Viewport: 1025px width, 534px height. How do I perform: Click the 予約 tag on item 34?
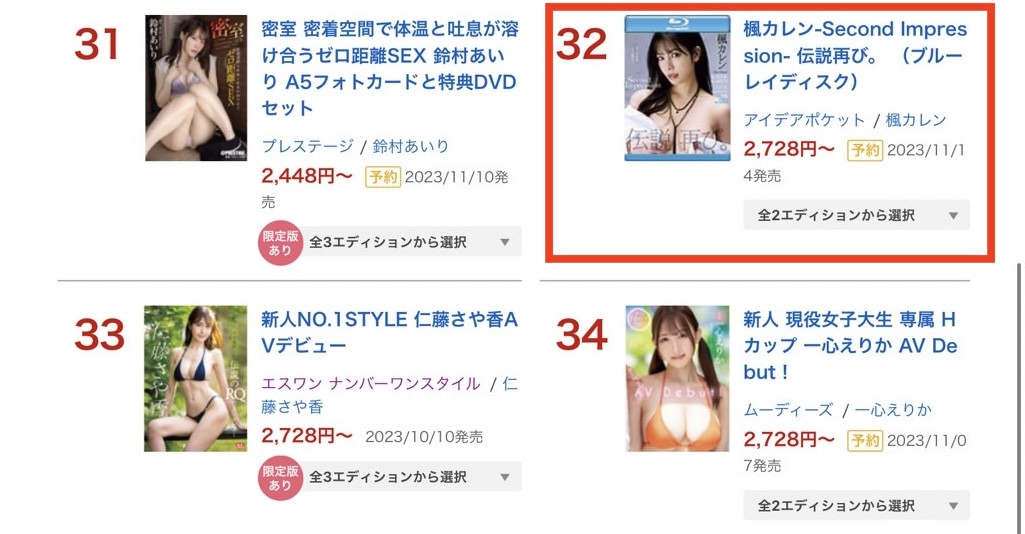pos(865,441)
